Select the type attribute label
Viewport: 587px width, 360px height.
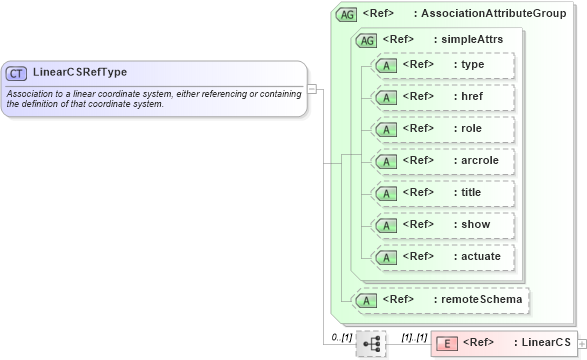point(472,64)
